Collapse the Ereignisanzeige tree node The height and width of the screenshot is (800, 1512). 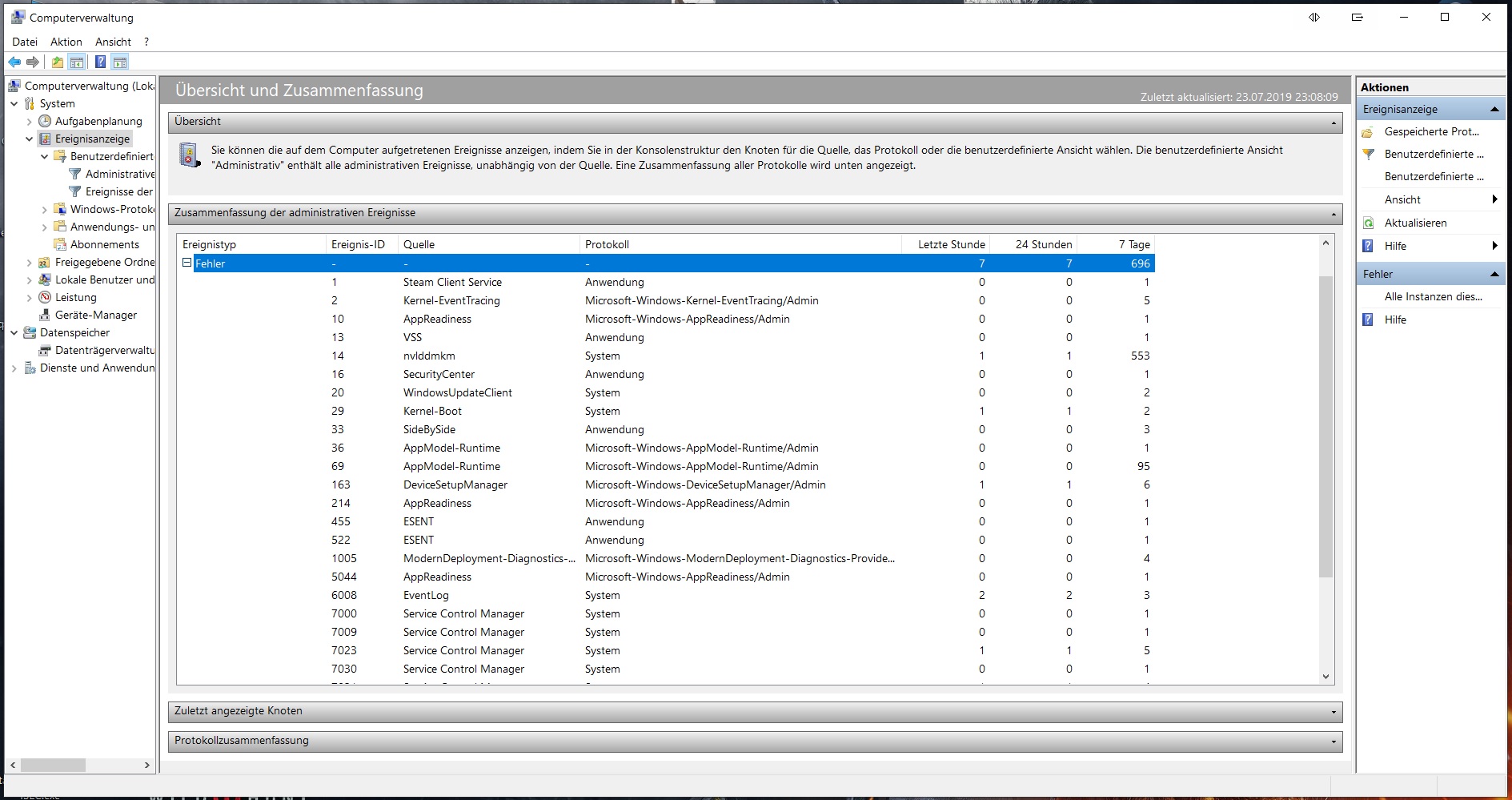[x=30, y=139]
